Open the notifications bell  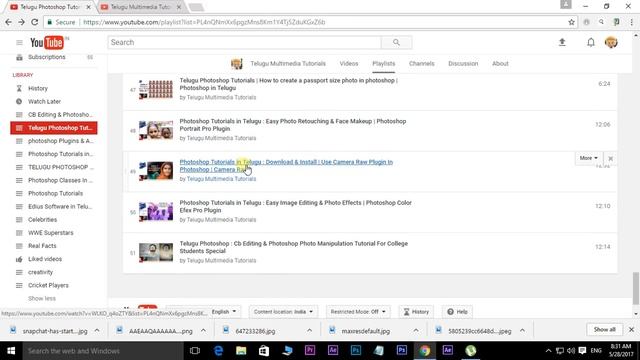tap(591, 42)
